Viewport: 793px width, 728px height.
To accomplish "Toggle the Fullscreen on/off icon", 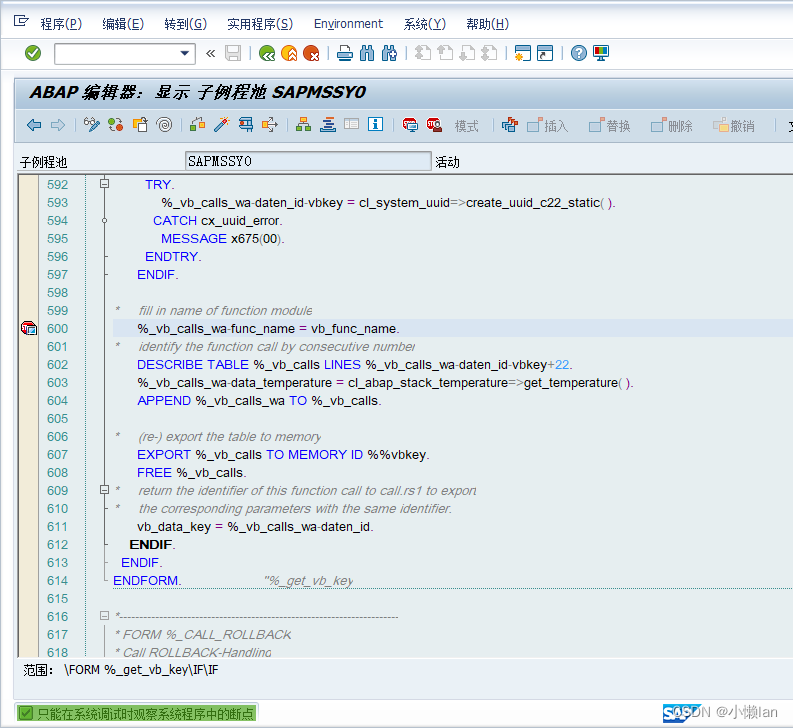I will coord(351,124).
